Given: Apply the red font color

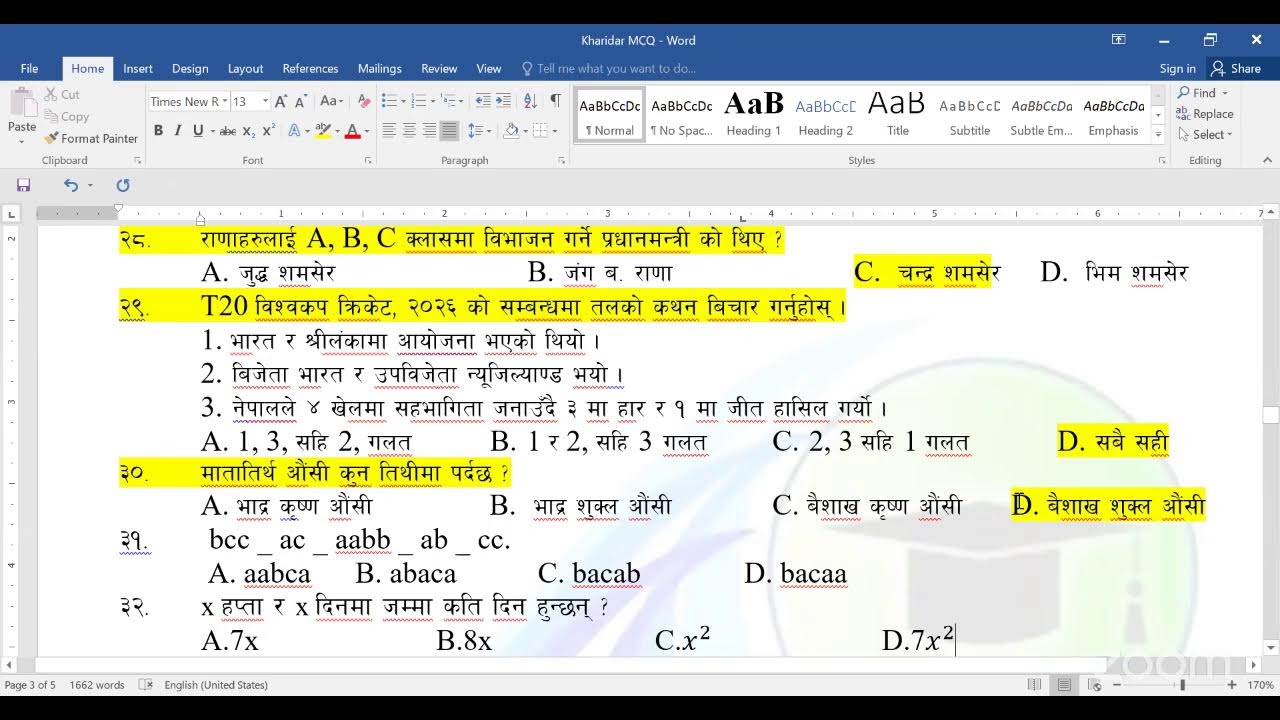Looking at the screenshot, I should 351,131.
